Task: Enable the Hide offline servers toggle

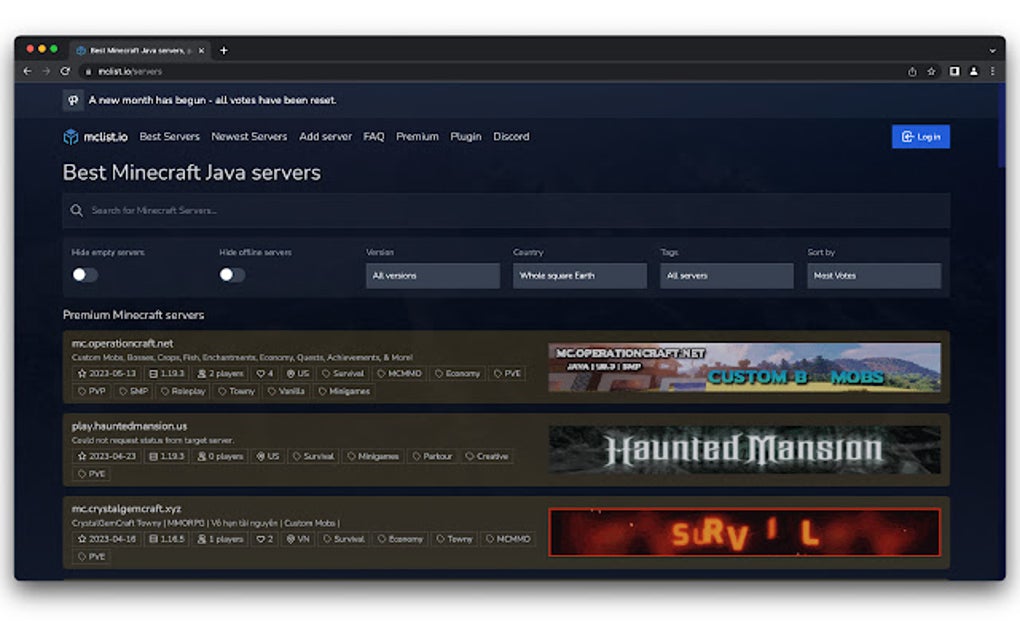Action: (x=232, y=274)
